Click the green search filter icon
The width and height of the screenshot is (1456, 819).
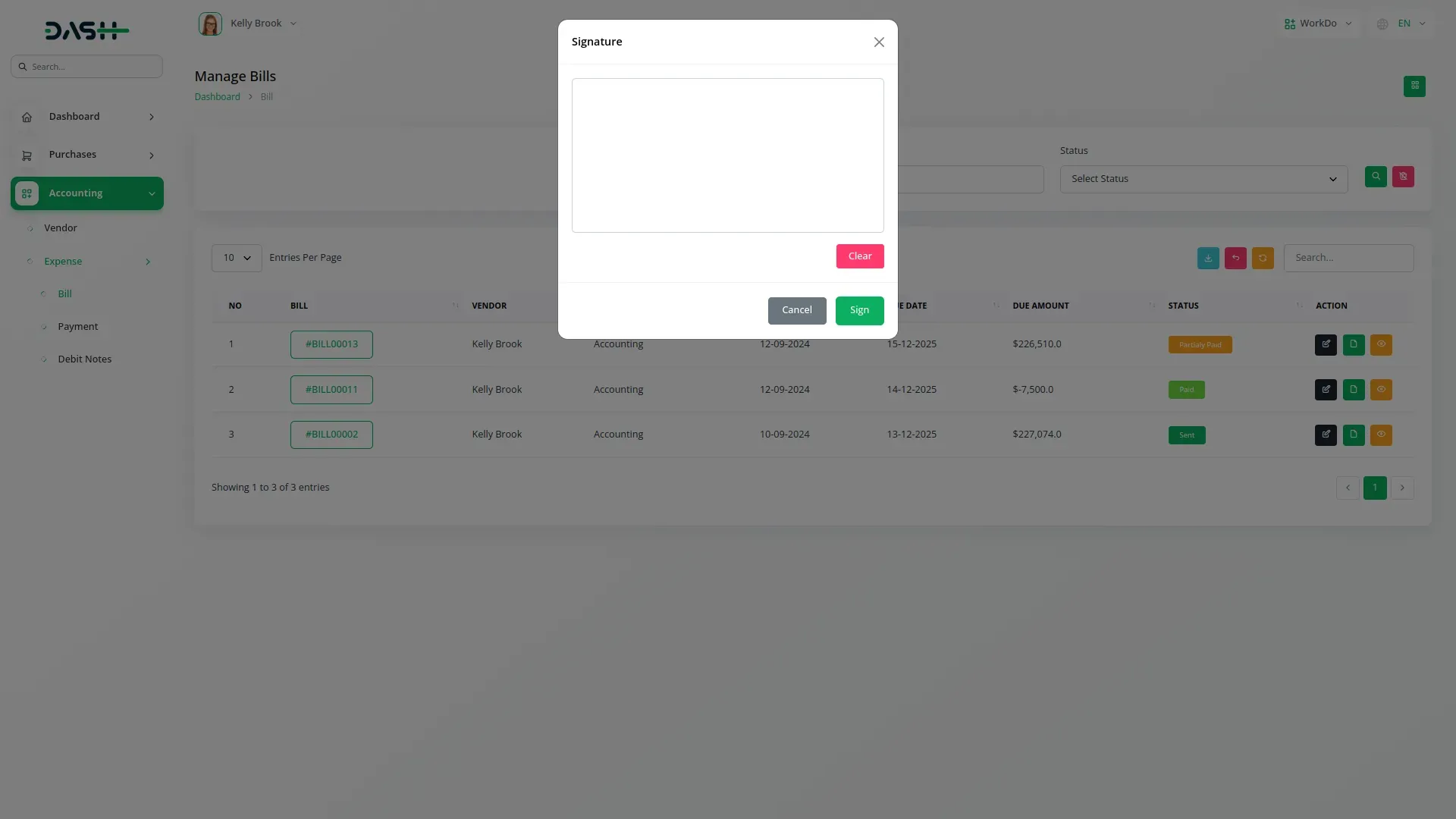(1376, 177)
